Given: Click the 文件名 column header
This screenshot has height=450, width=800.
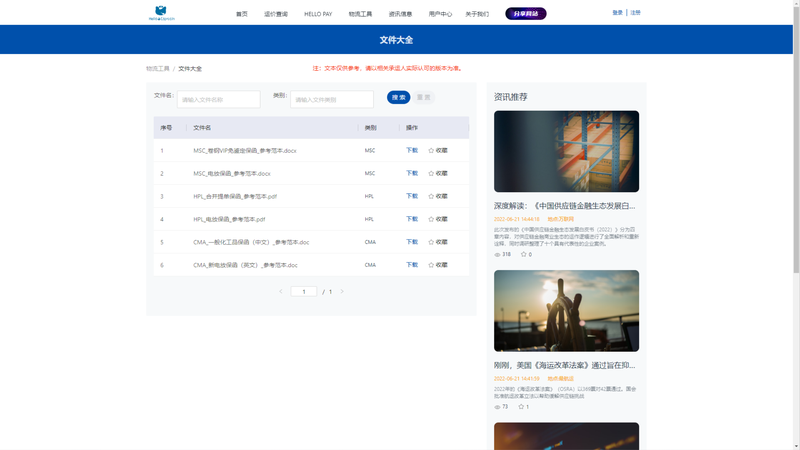Looking at the screenshot, I should 202,128.
